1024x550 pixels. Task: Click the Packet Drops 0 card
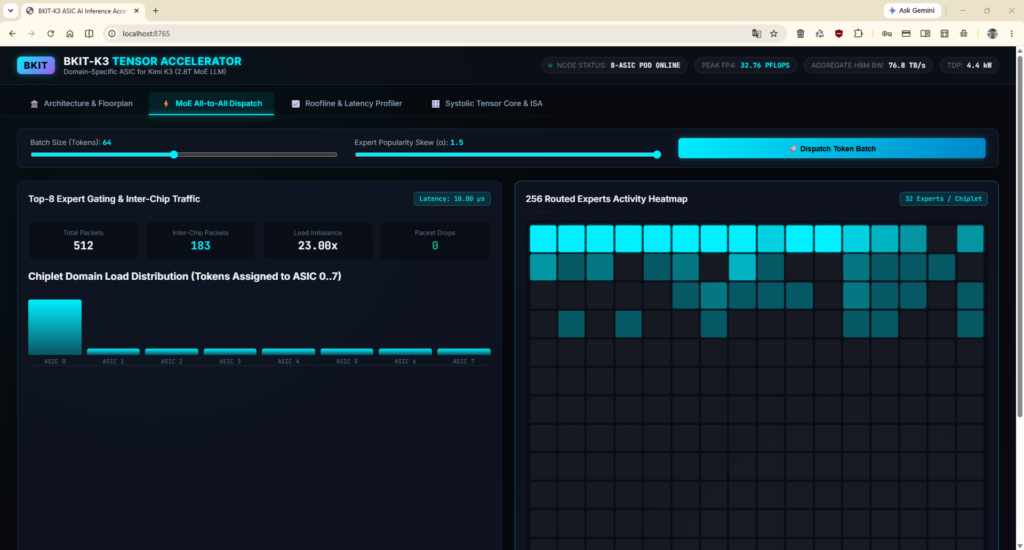pyautogui.click(x=435, y=240)
